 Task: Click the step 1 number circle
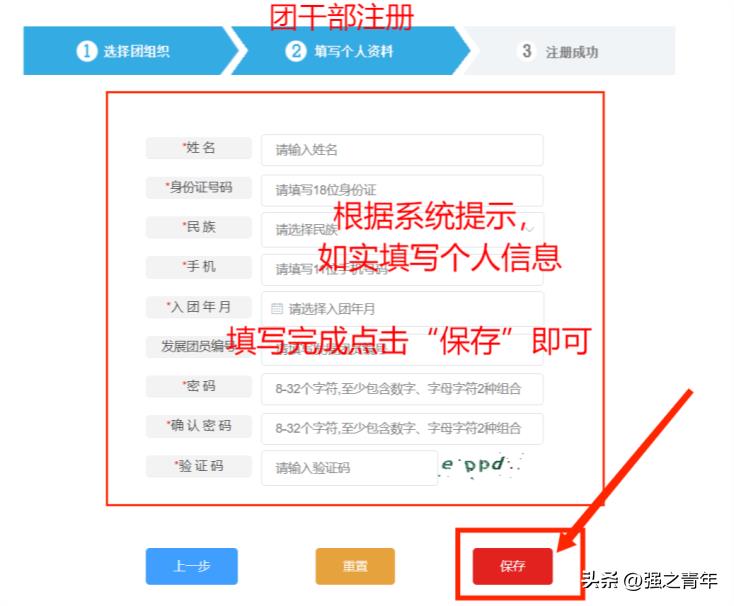[87, 52]
